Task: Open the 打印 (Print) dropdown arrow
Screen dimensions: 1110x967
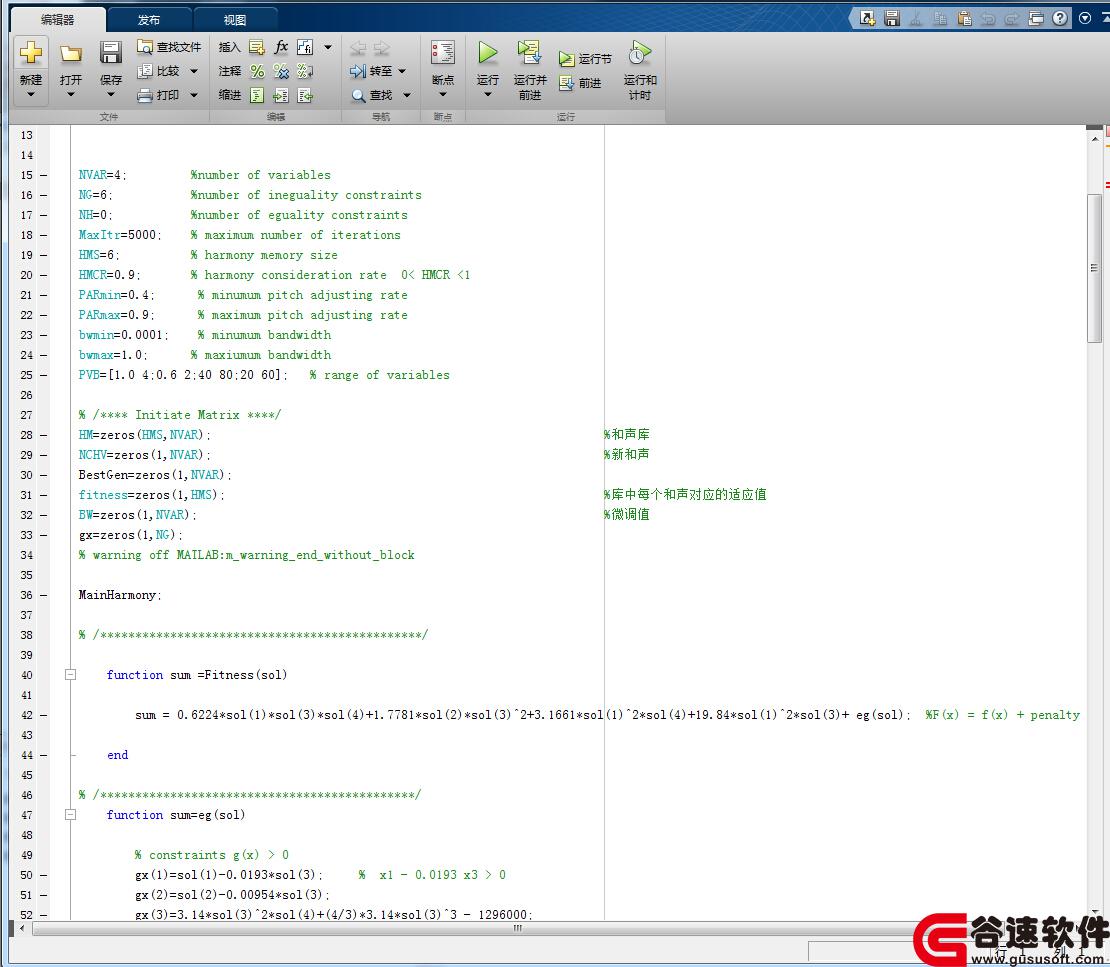Action: pos(194,95)
